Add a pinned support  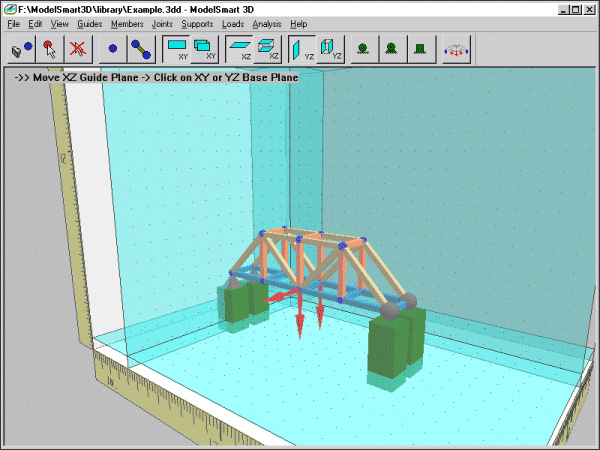392,49
